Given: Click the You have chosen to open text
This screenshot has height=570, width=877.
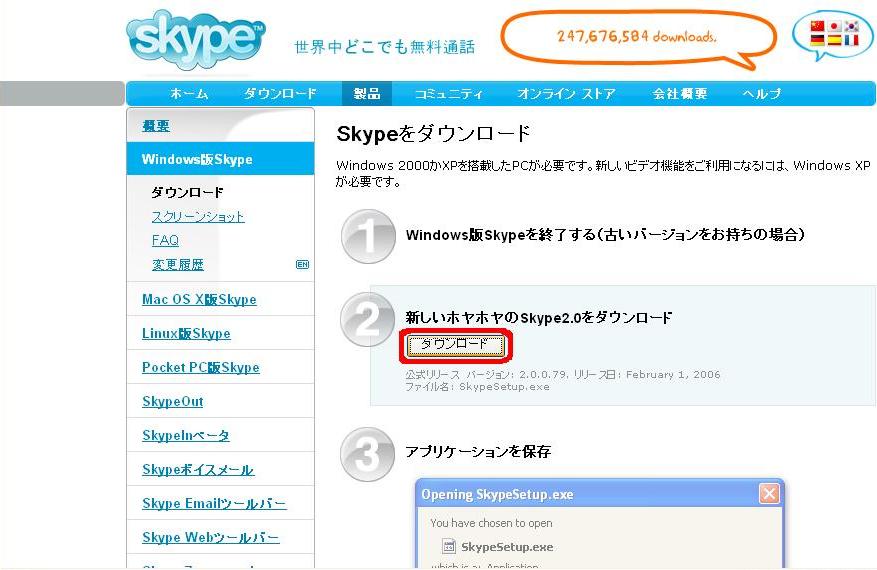Looking at the screenshot, I should (x=491, y=523).
